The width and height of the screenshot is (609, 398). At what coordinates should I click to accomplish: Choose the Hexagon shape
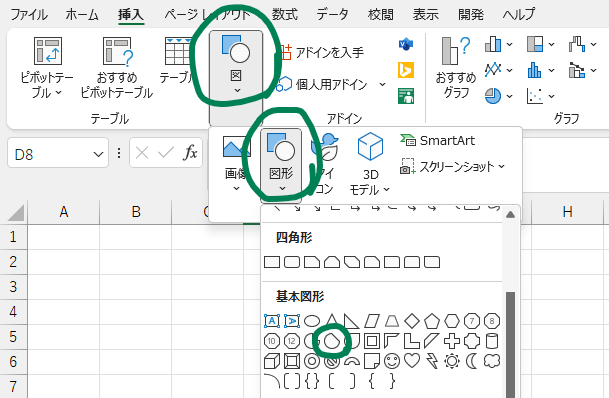(x=452, y=321)
